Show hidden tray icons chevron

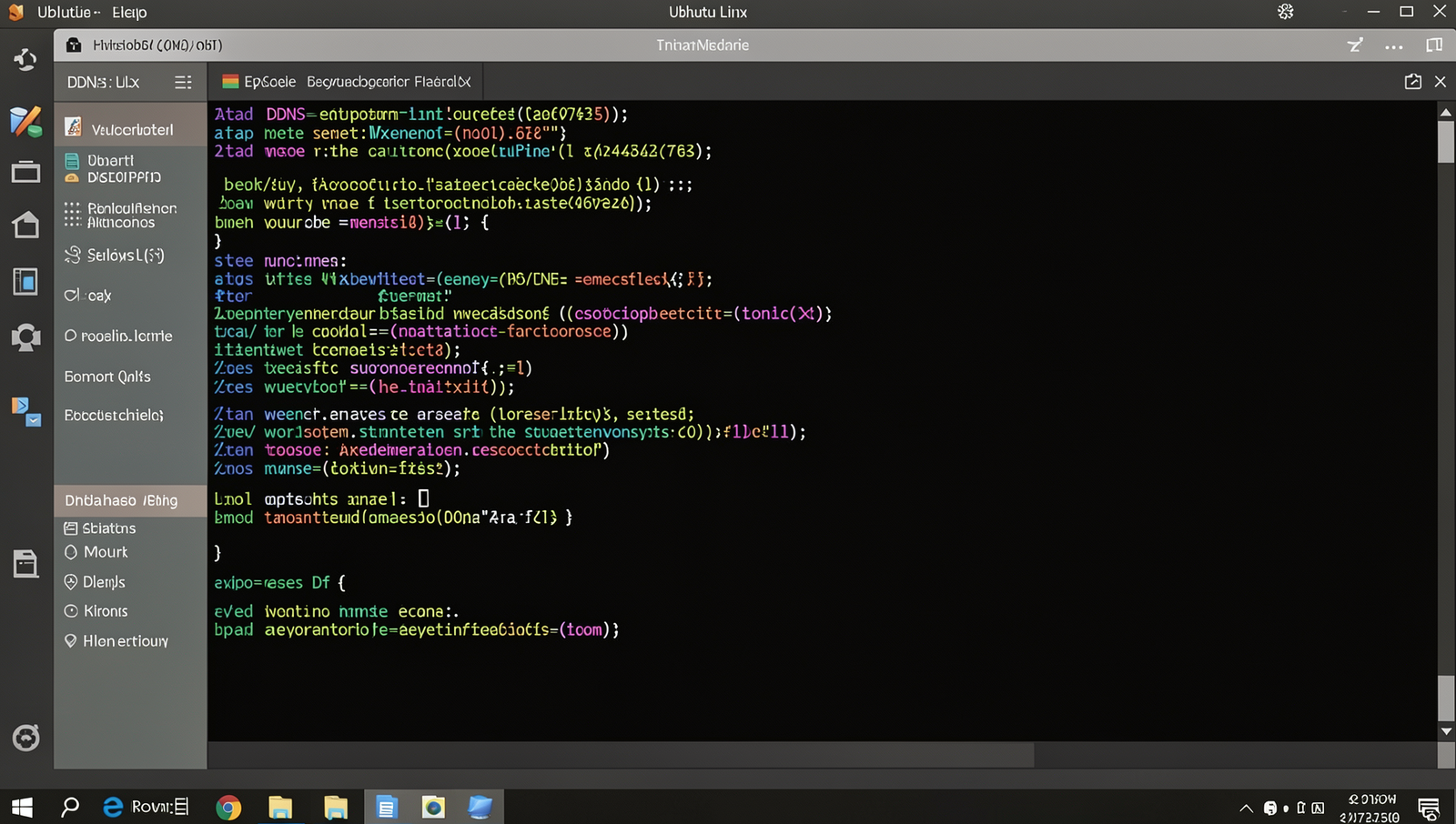1246,808
